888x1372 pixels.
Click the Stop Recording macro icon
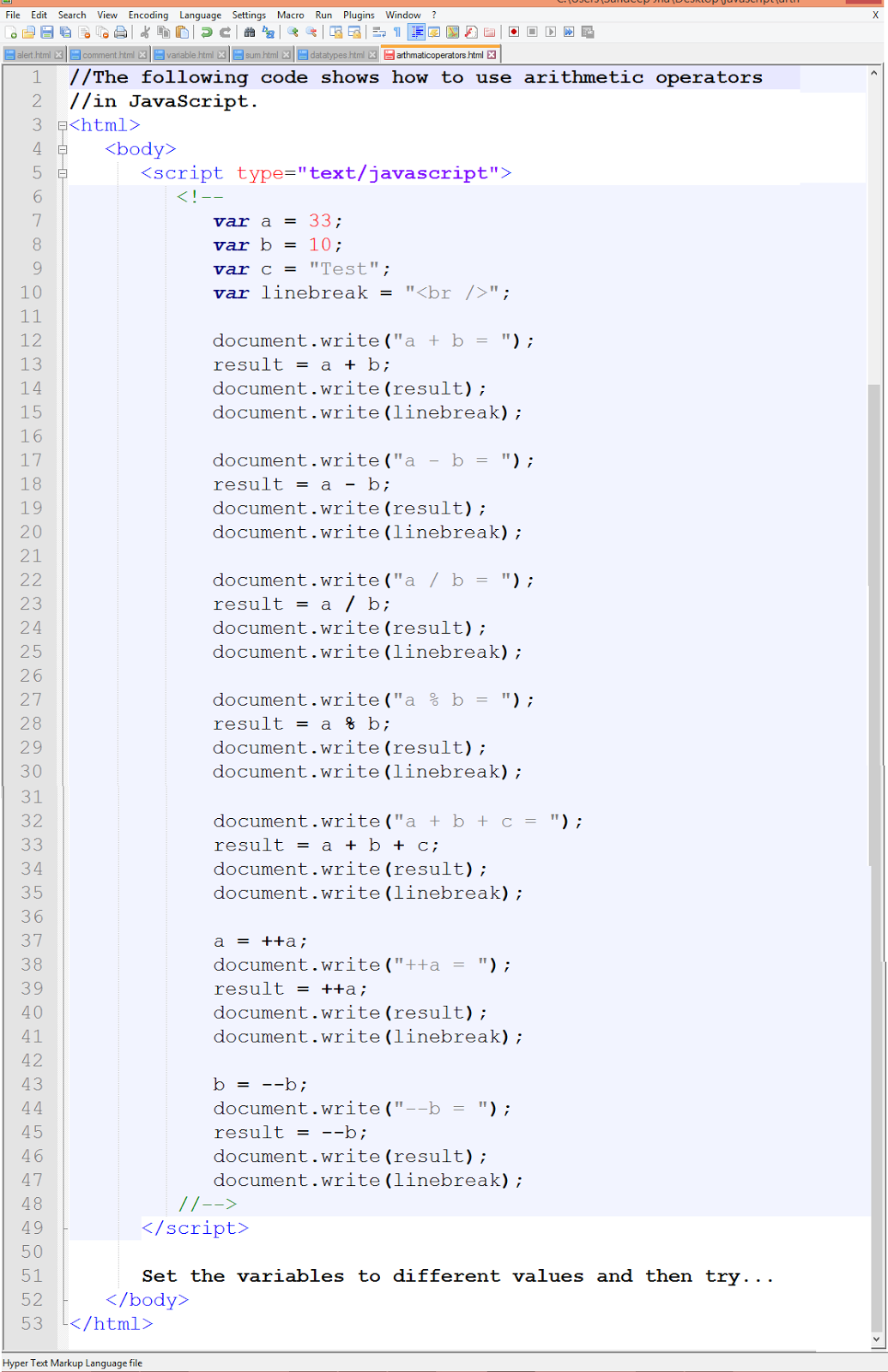(x=532, y=32)
